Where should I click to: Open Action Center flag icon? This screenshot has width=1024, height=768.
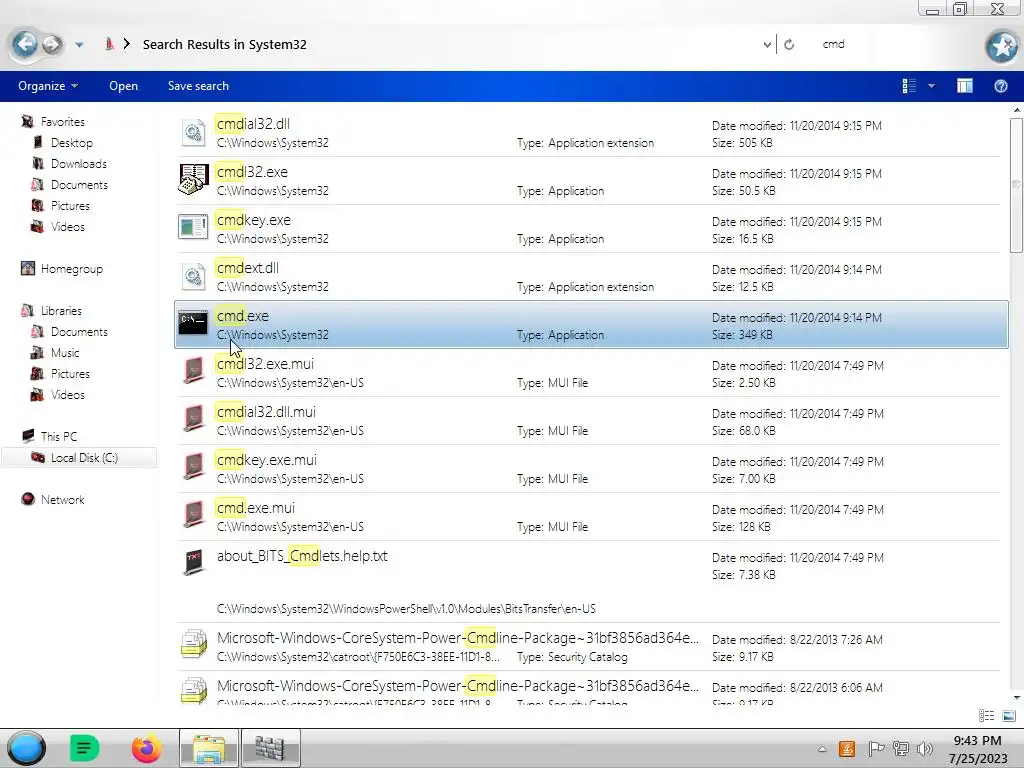[876, 748]
